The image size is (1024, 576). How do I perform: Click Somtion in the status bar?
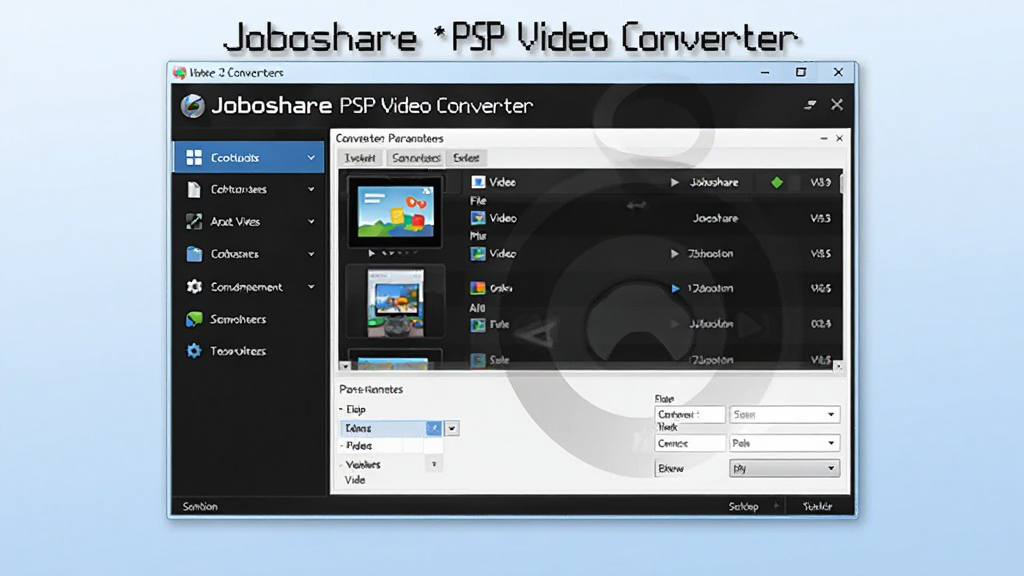coord(200,507)
